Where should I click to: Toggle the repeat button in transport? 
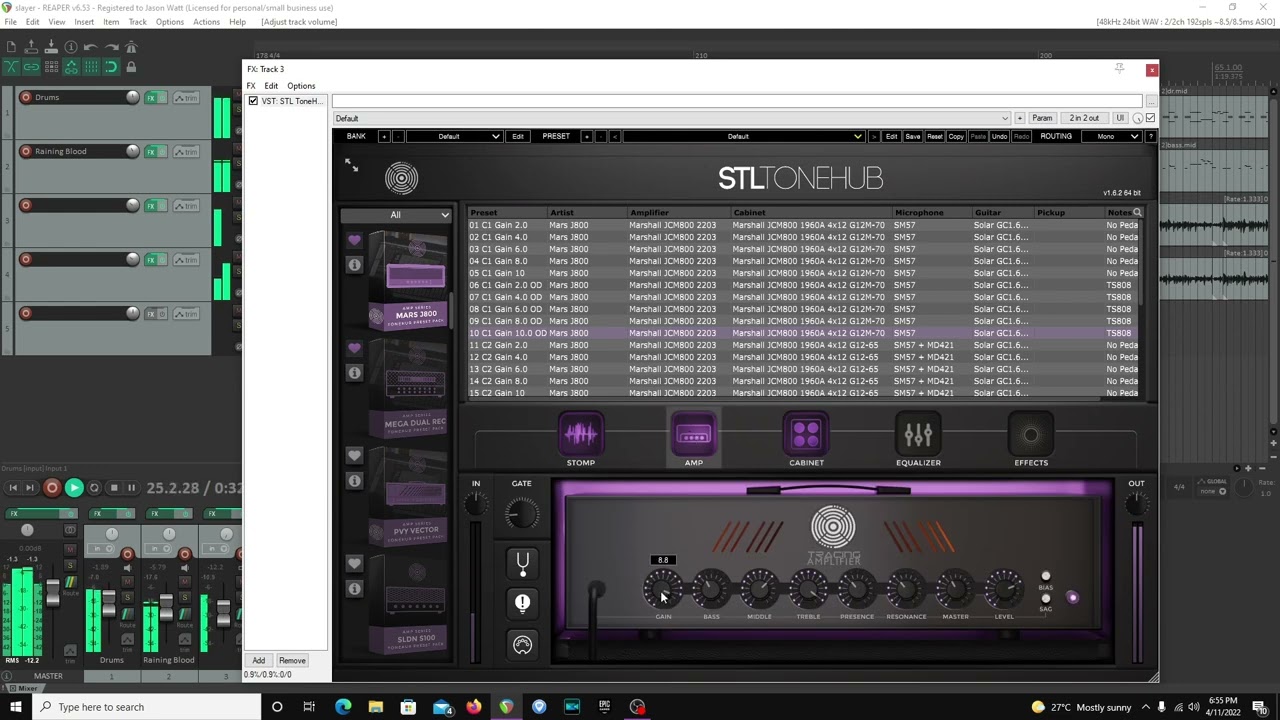point(94,488)
